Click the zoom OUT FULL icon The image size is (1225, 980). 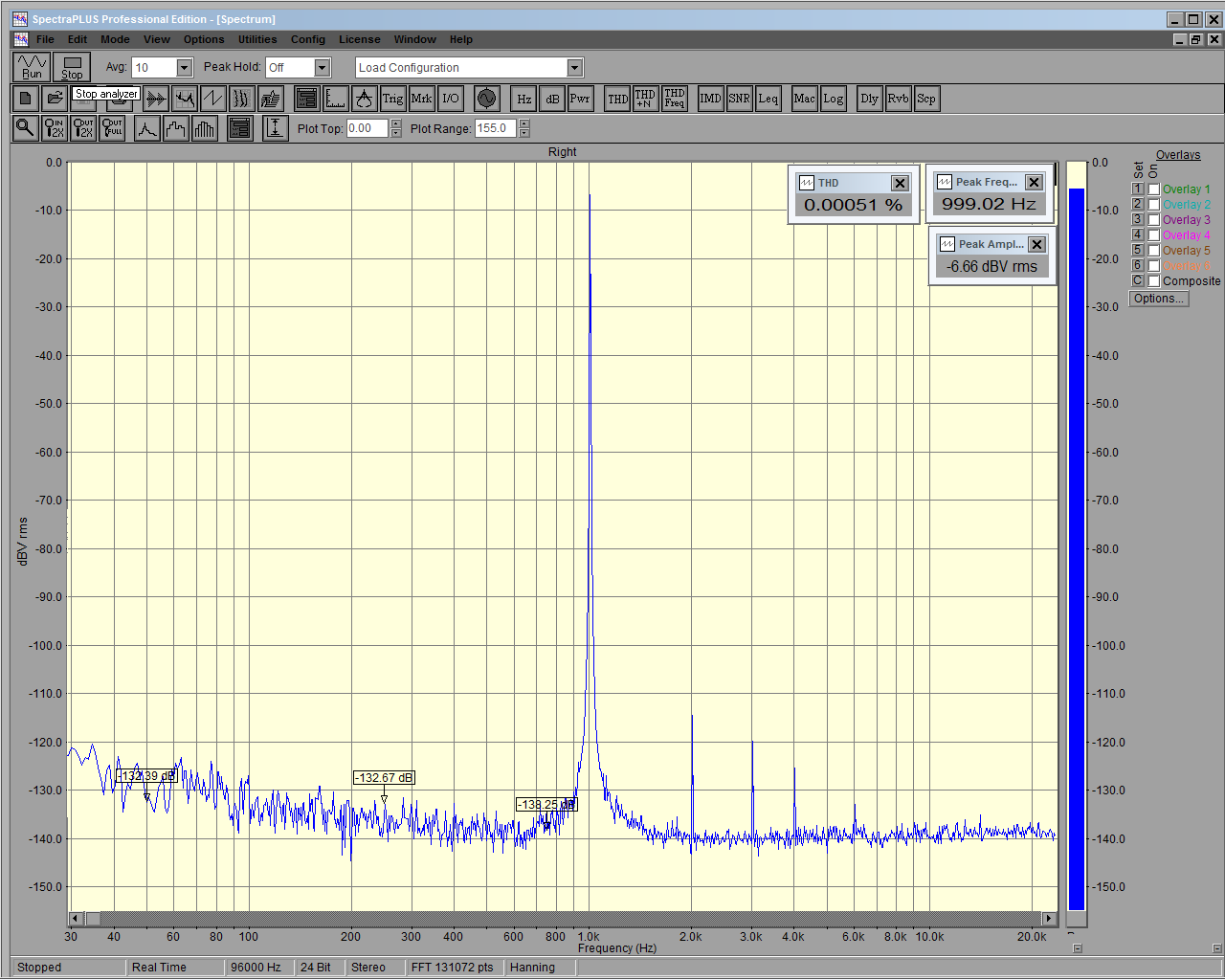(x=112, y=127)
